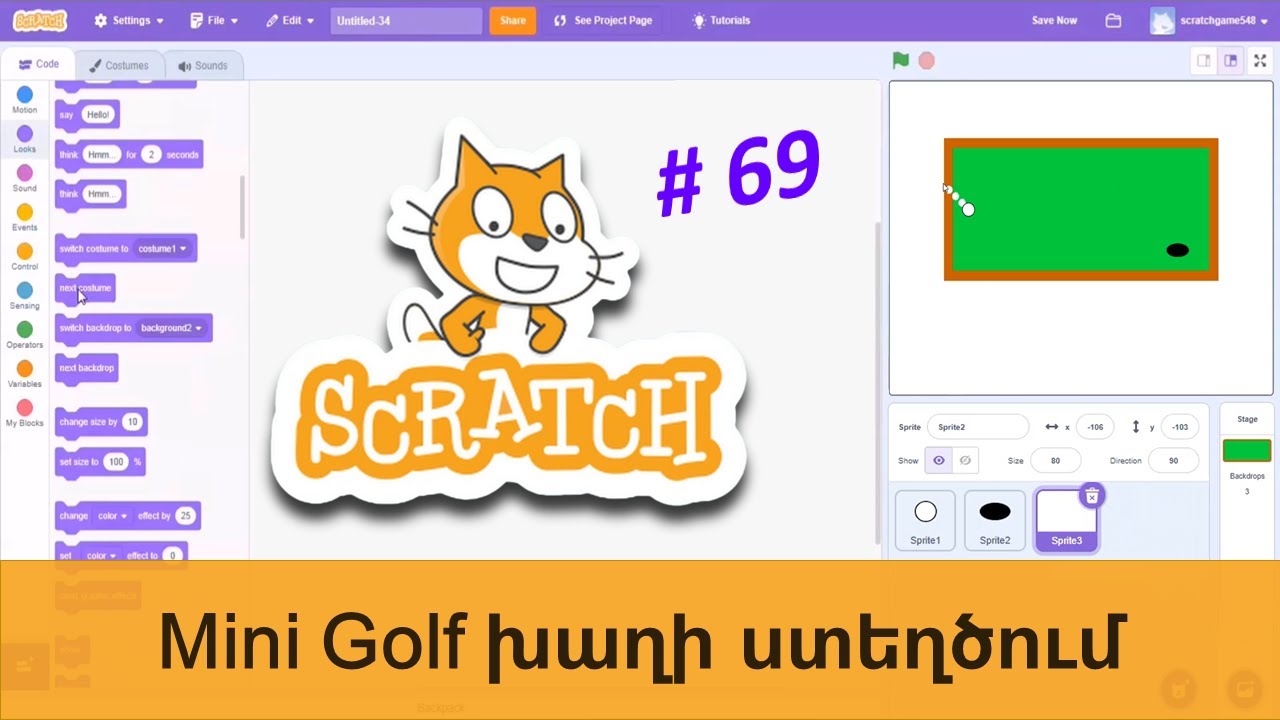Select the Sound block category
Screen dimensions: 1280x720
coord(25,178)
